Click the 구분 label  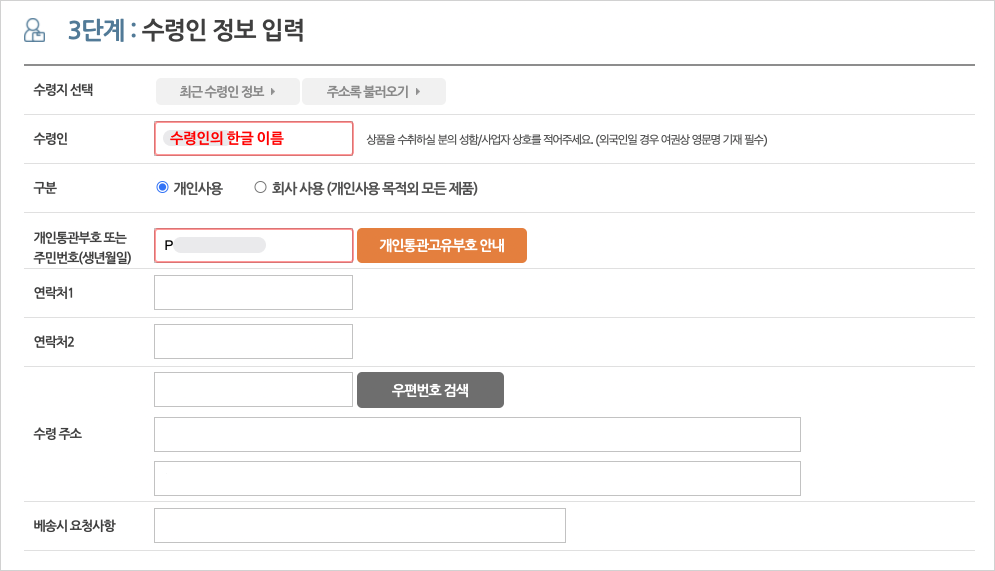coord(45,188)
